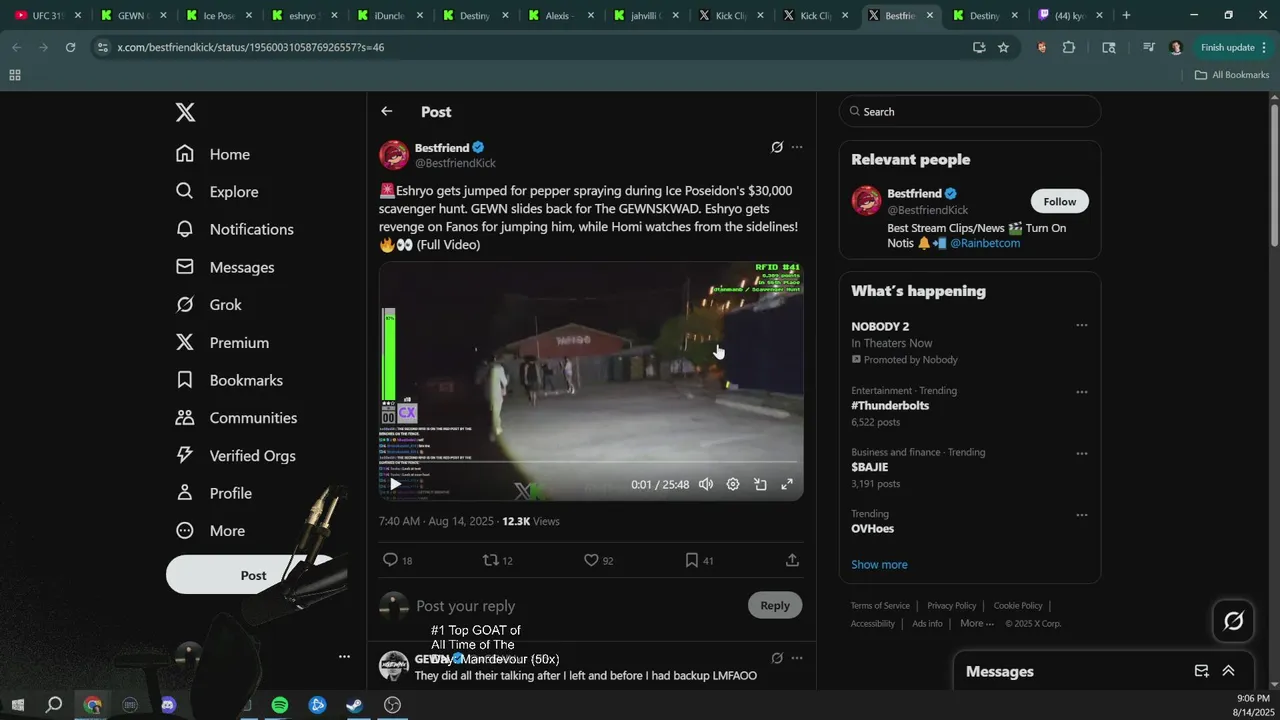Open the $BAJIE trending topic
The width and height of the screenshot is (1280, 720).
869,467
